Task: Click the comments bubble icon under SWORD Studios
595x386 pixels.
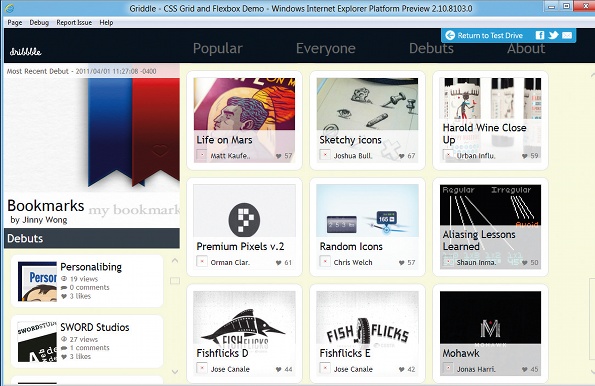Action: coord(64,348)
